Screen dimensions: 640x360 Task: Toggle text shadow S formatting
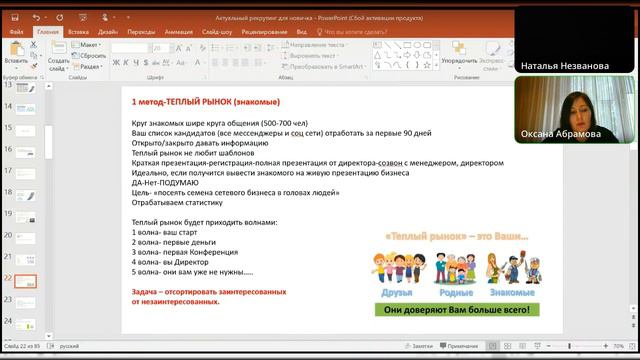point(146,62)
